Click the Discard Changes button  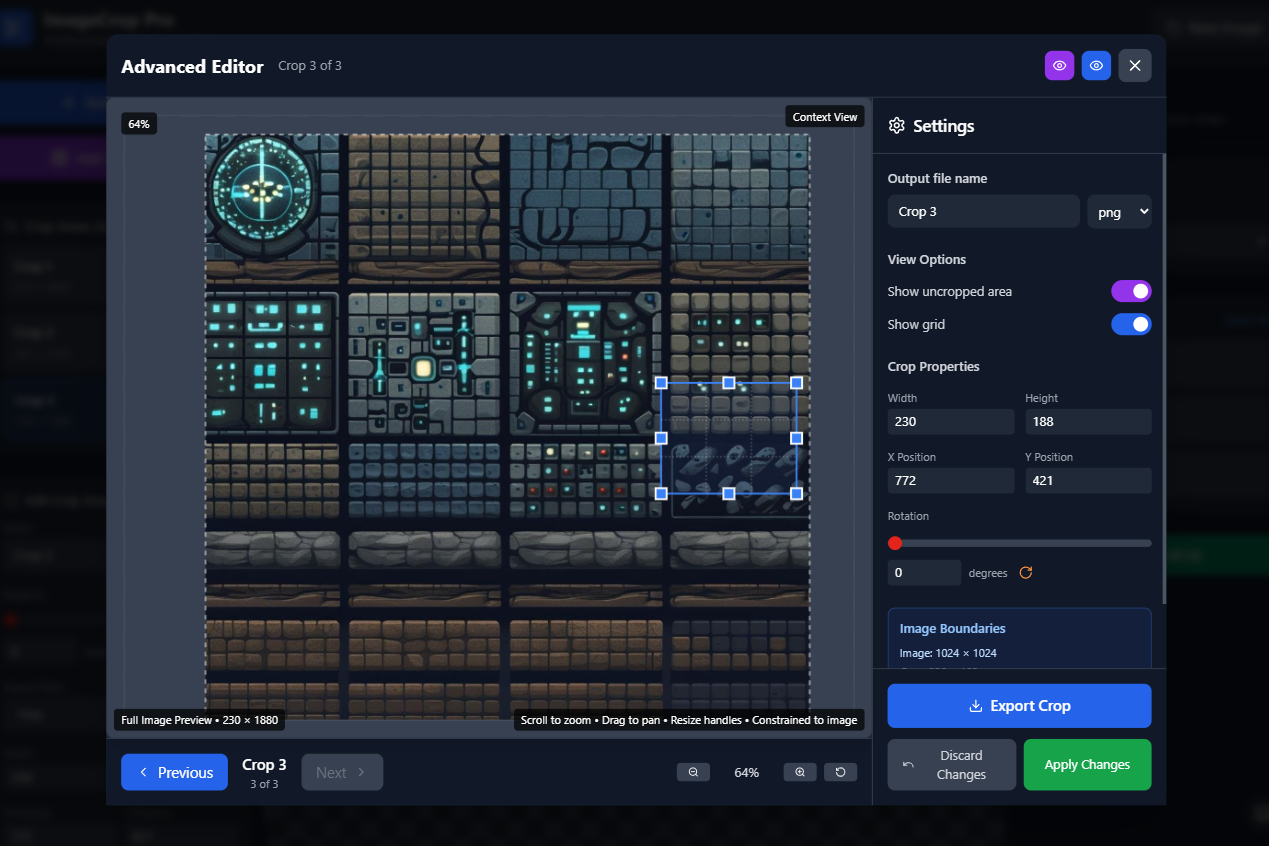[952, 765]
